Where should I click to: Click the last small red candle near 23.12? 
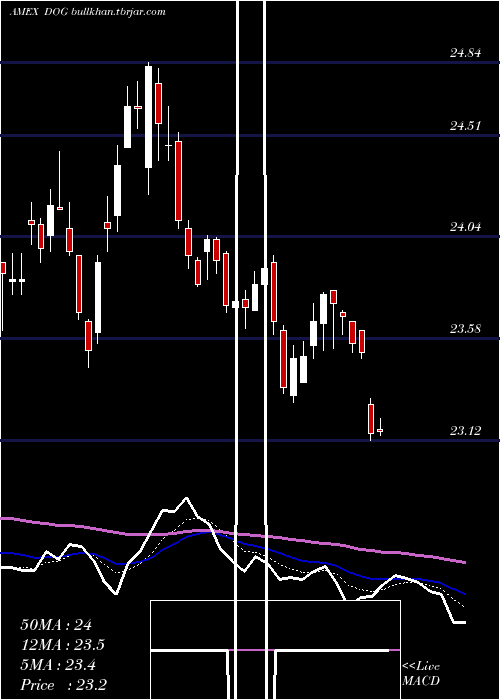pyautogui.click(x=380, y=430)
